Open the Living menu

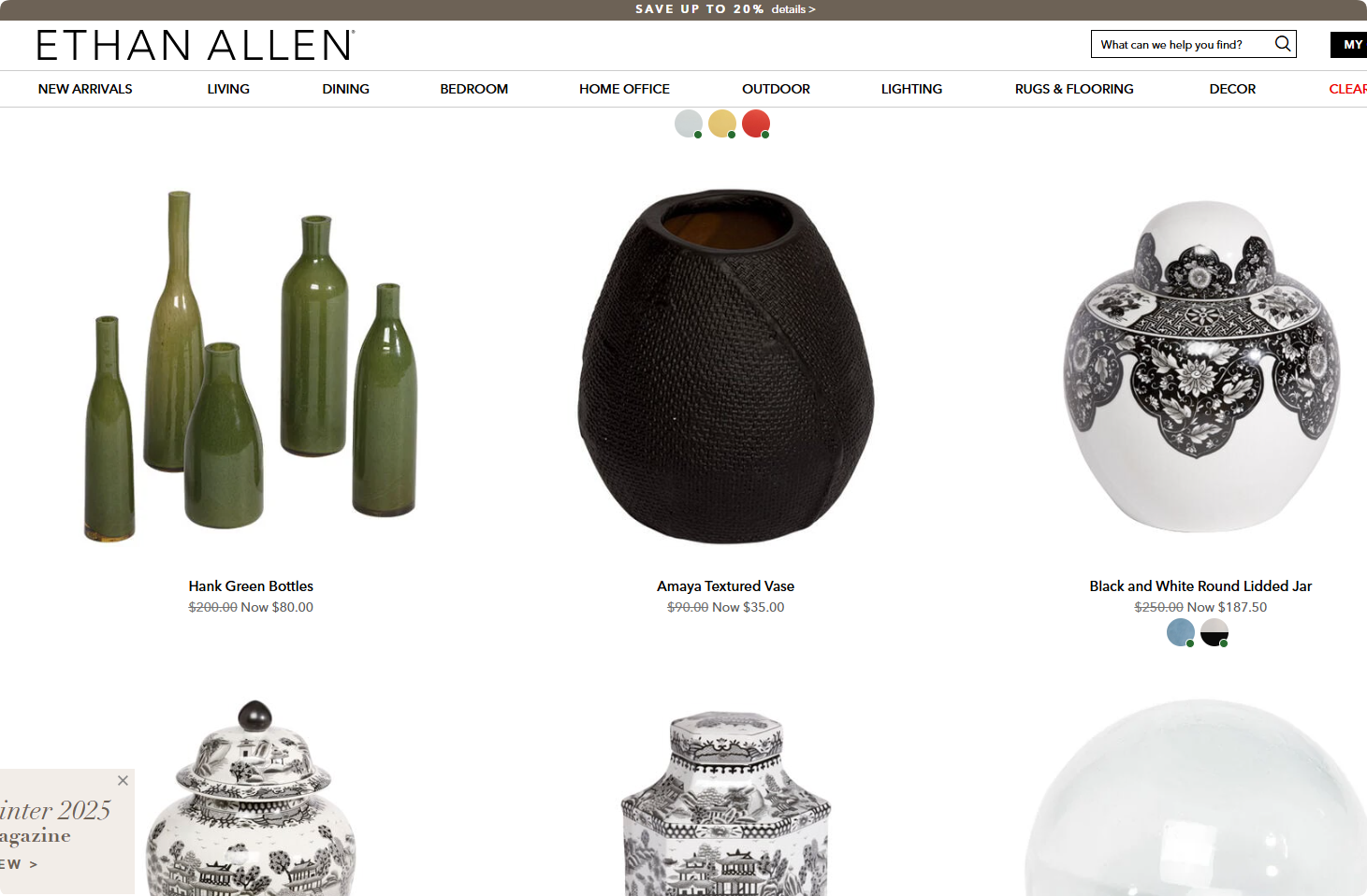pos(228,89)
